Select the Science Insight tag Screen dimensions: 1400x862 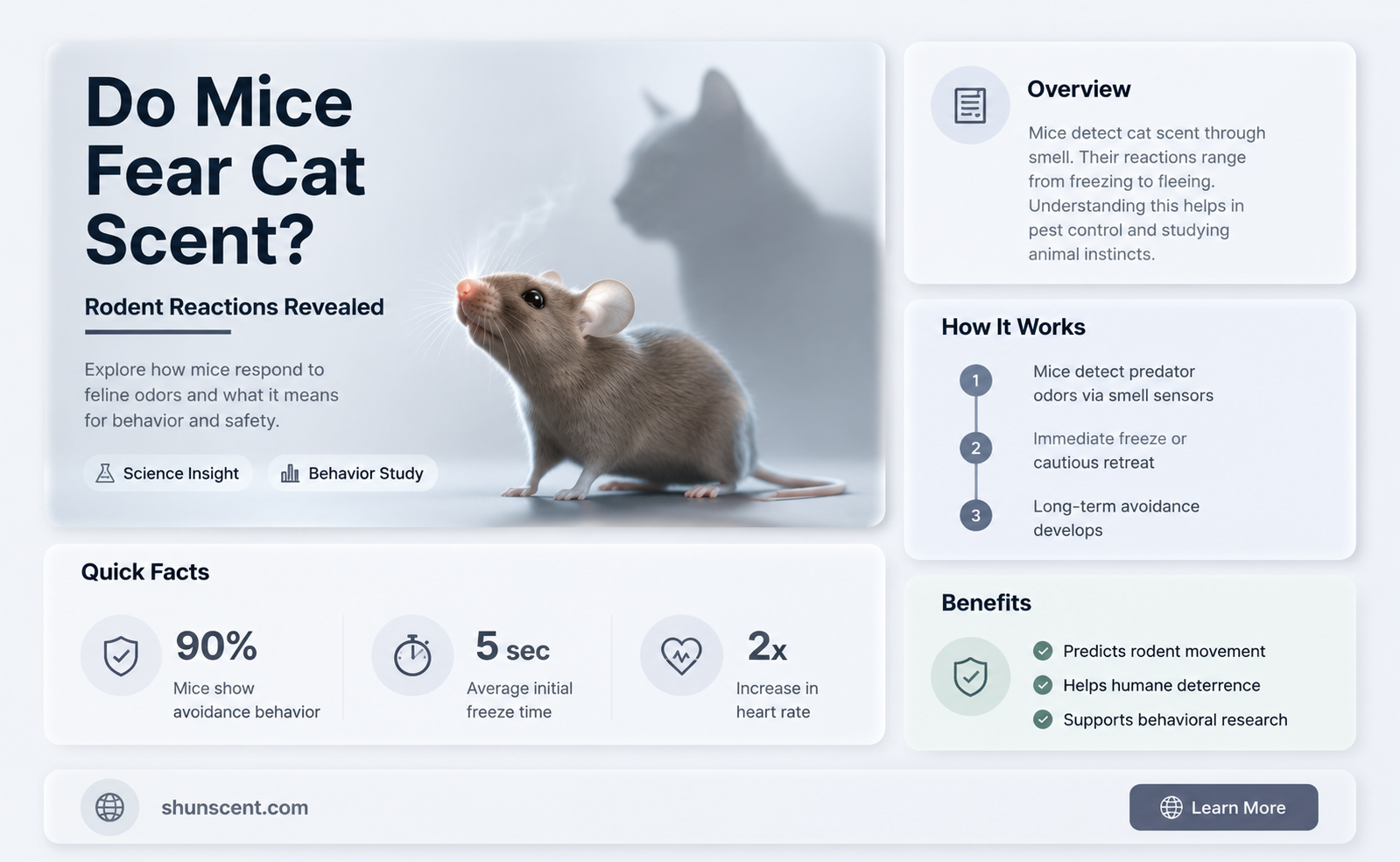168,473
